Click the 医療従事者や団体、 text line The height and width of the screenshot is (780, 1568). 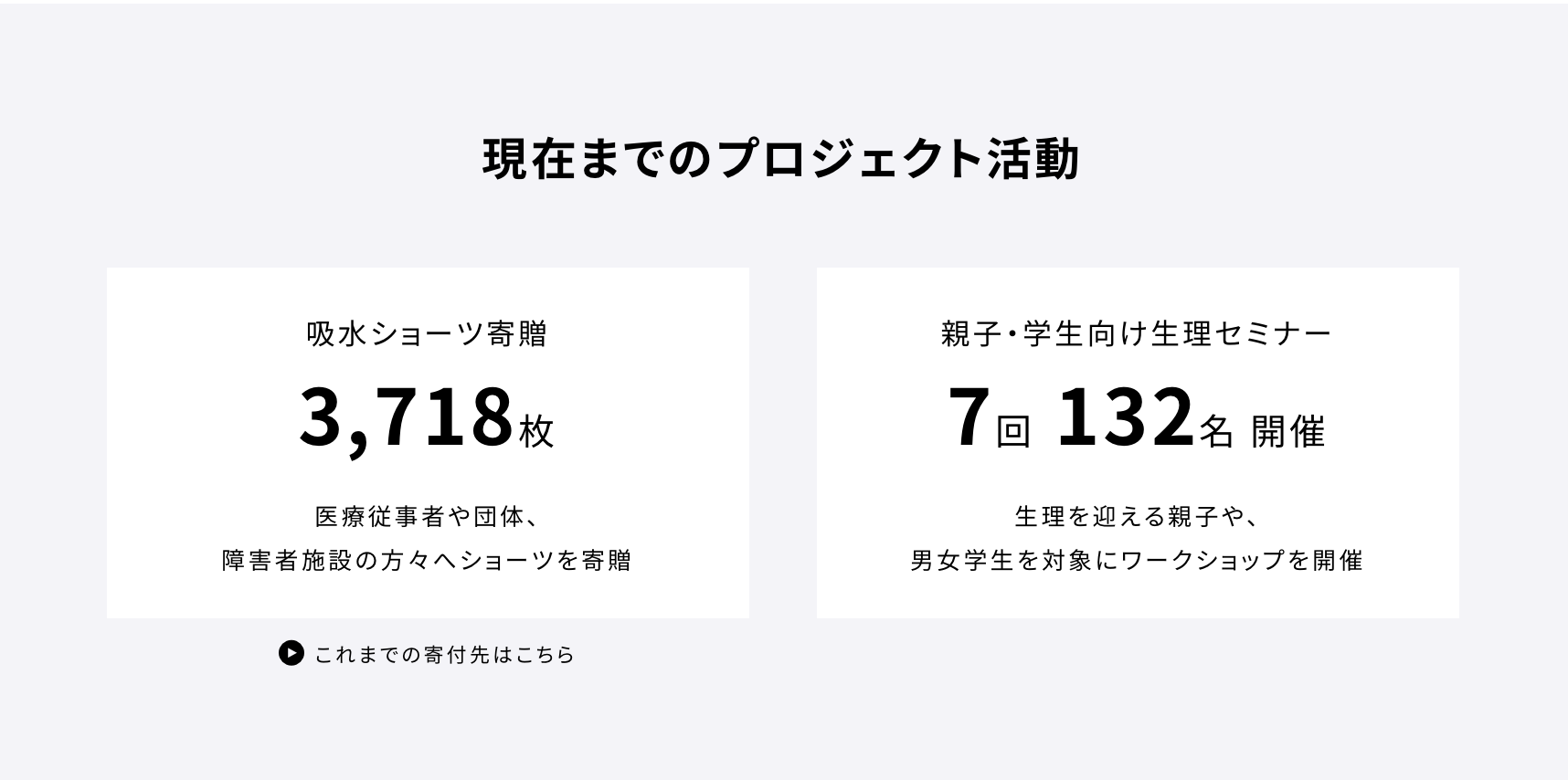(428, 517)
